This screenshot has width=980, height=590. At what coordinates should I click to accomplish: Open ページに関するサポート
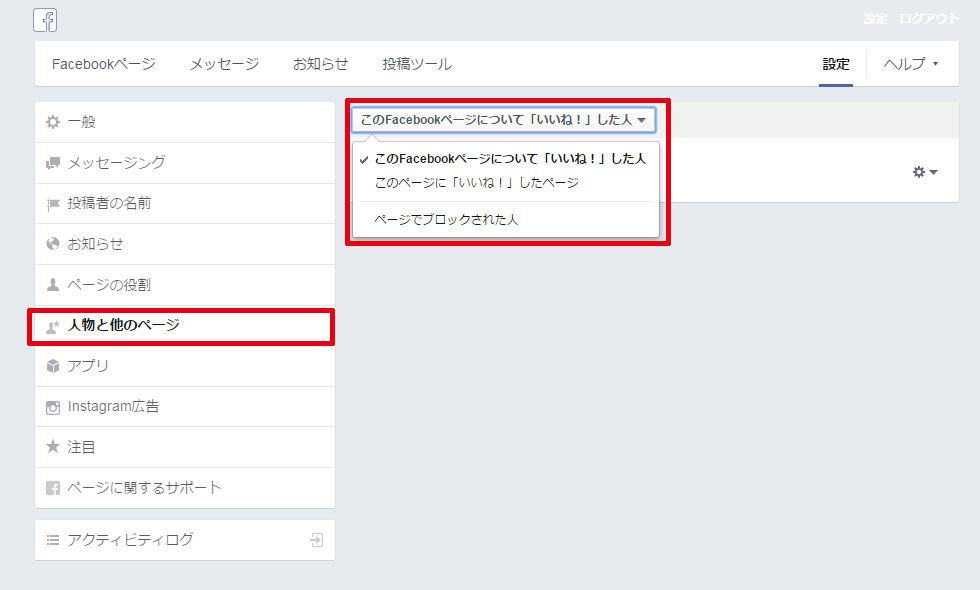tap(185, 488)
